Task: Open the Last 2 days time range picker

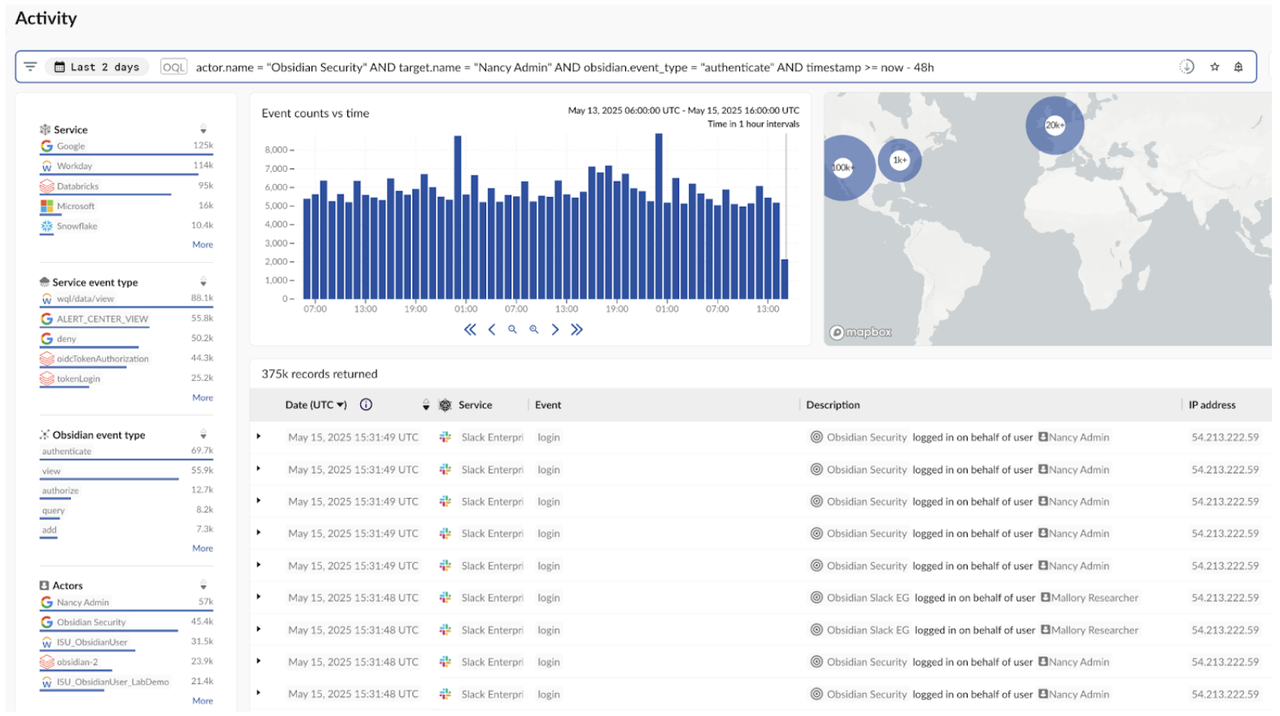Action: [x=97, y=67]
